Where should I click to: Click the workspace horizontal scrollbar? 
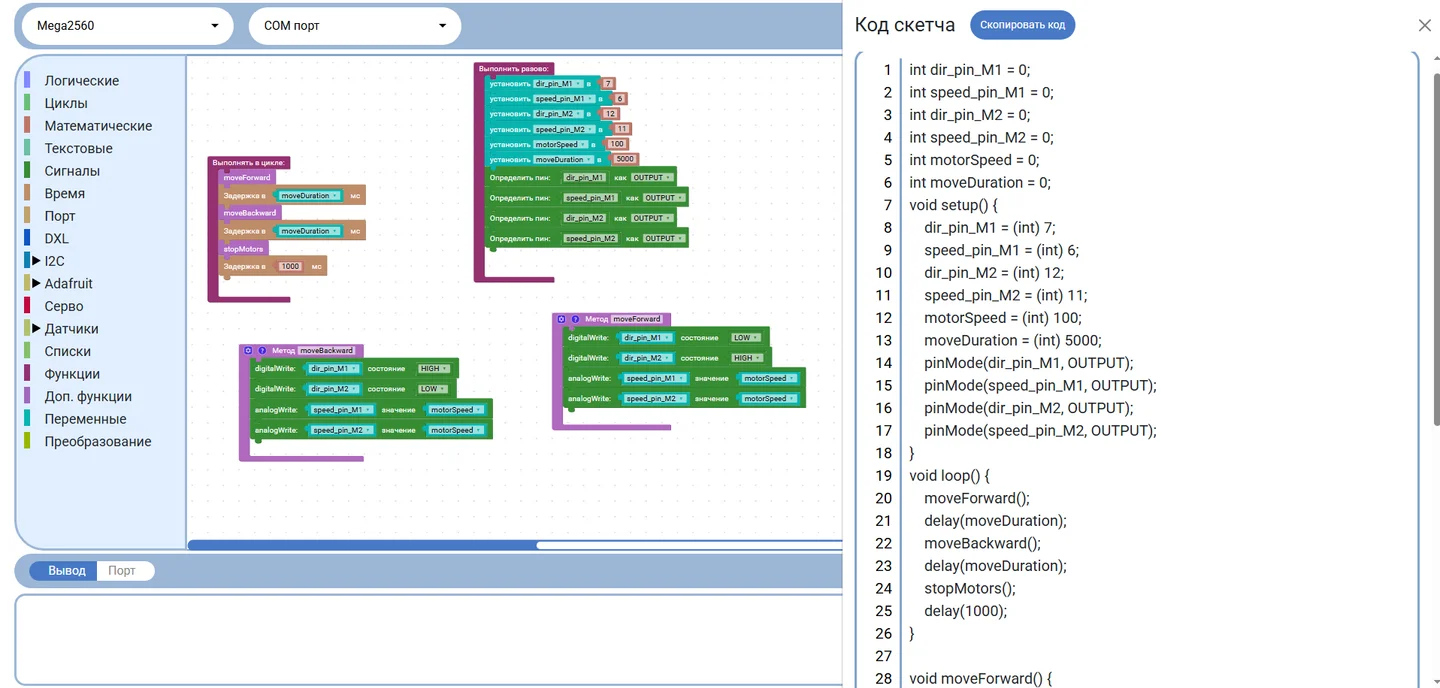click(x=514, y=545)
